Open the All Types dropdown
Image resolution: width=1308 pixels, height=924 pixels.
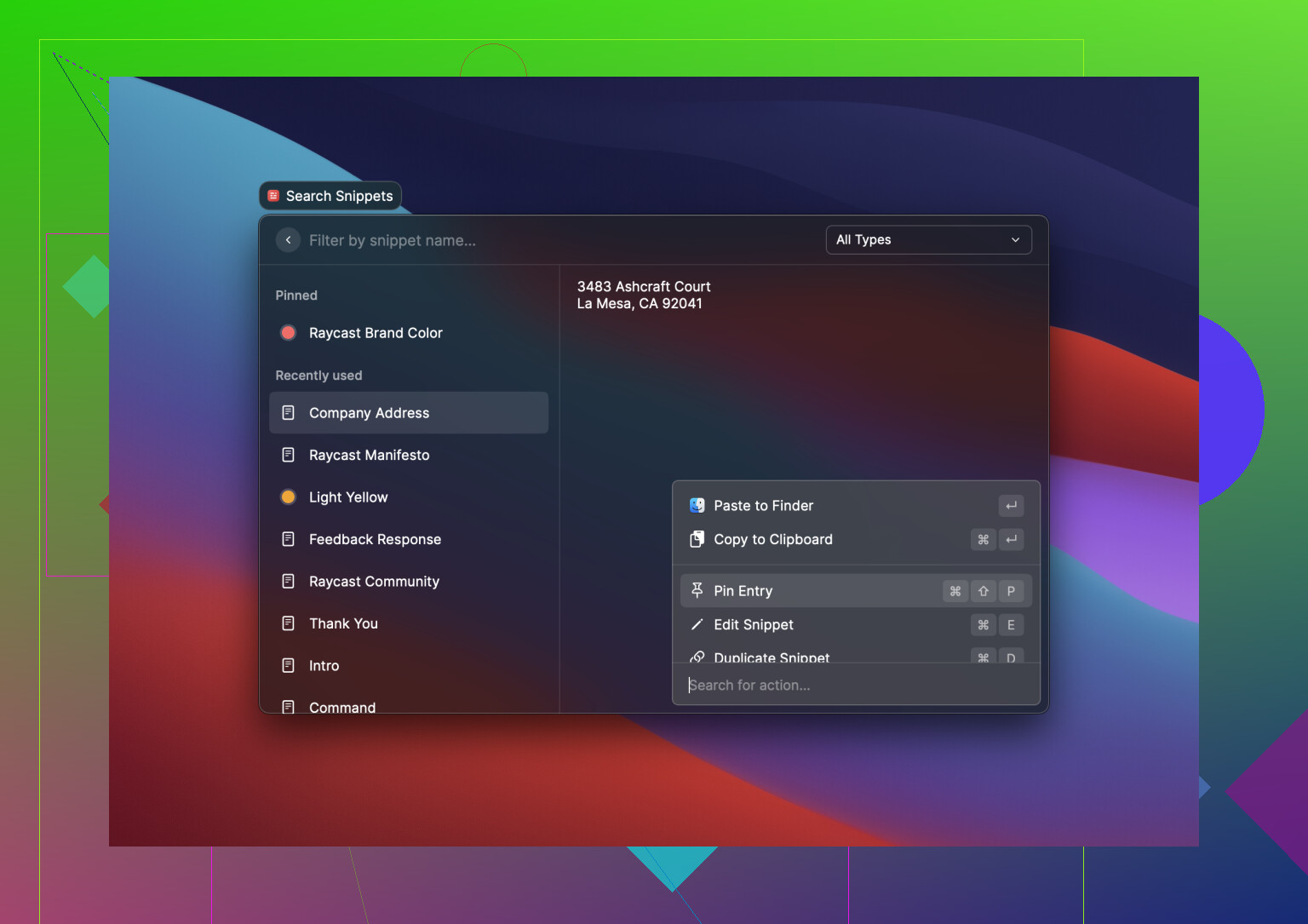(927, 240)
